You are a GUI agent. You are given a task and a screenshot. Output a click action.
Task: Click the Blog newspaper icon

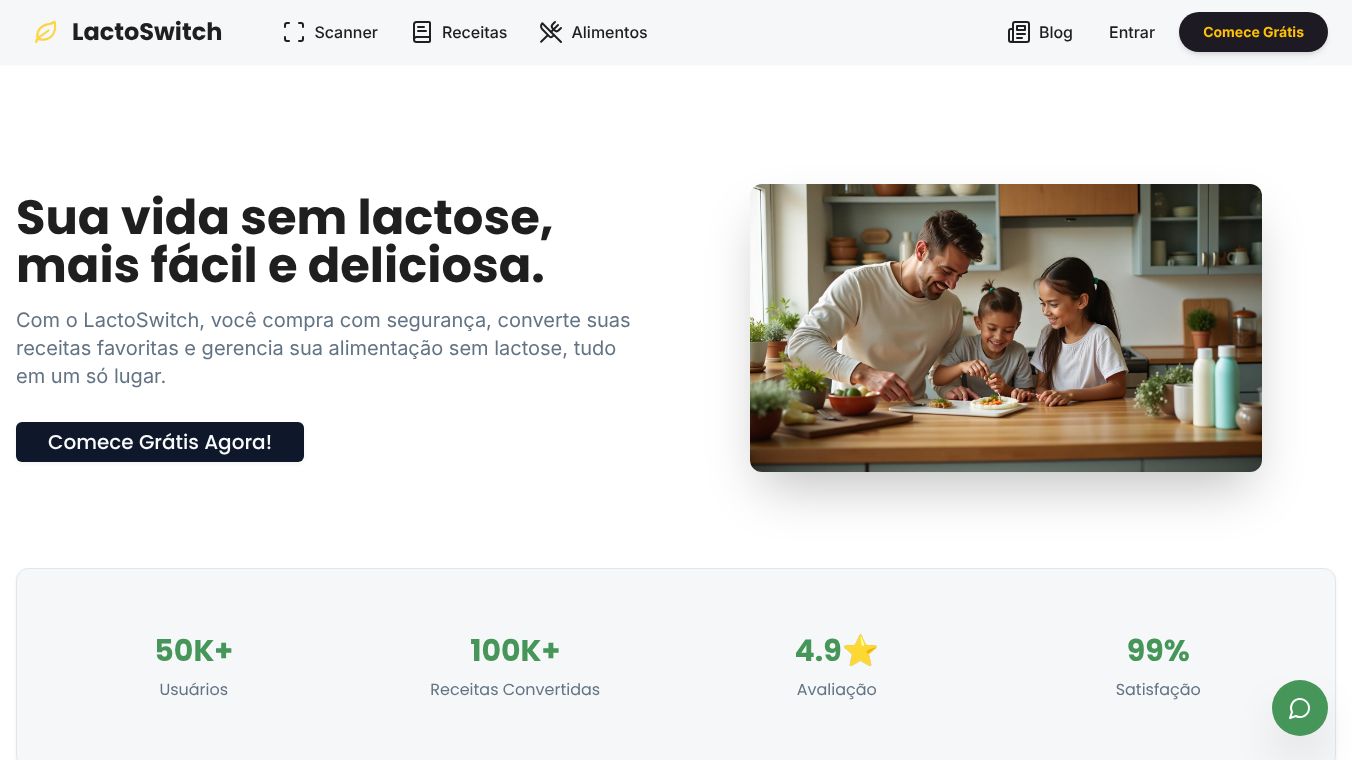click(x=1019, y=32)
